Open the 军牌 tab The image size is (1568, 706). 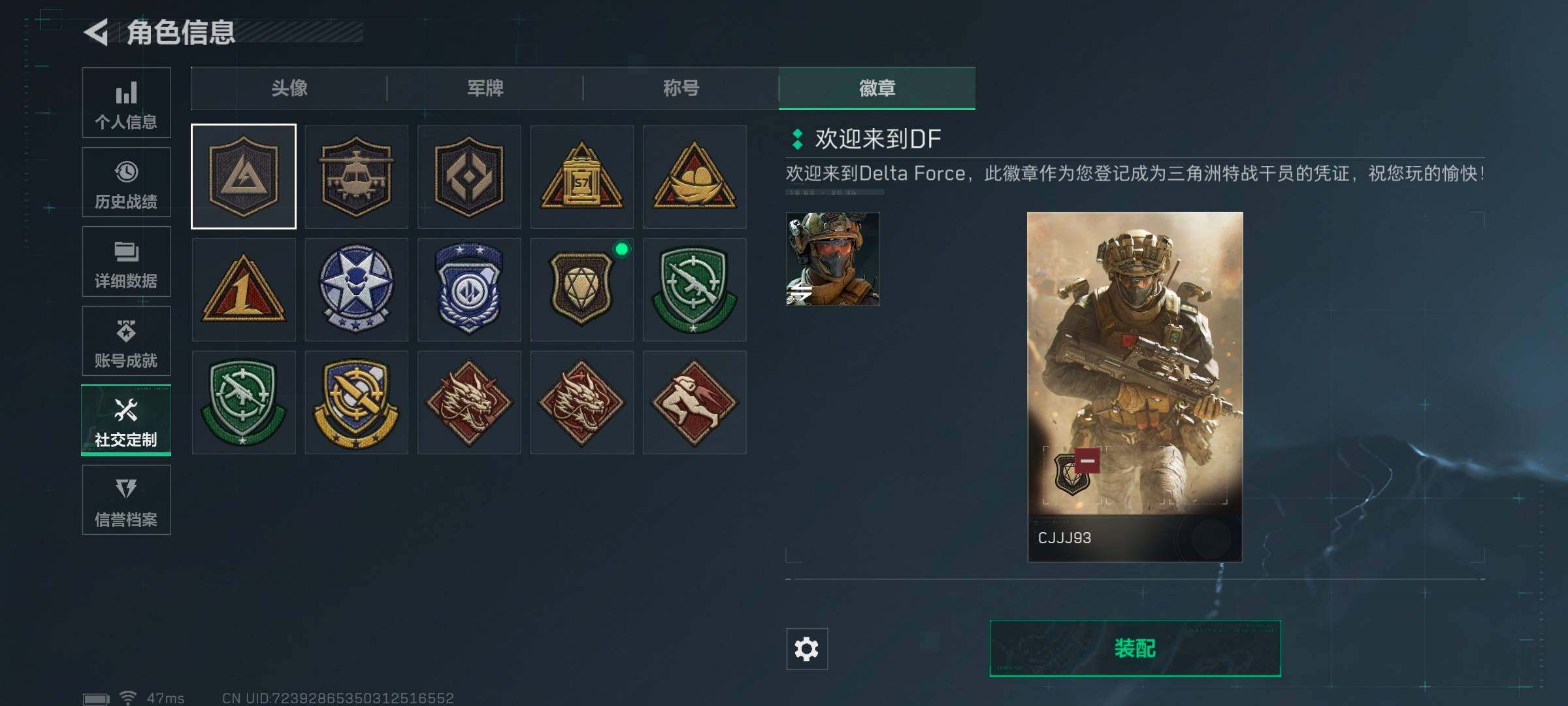point(485,88)
